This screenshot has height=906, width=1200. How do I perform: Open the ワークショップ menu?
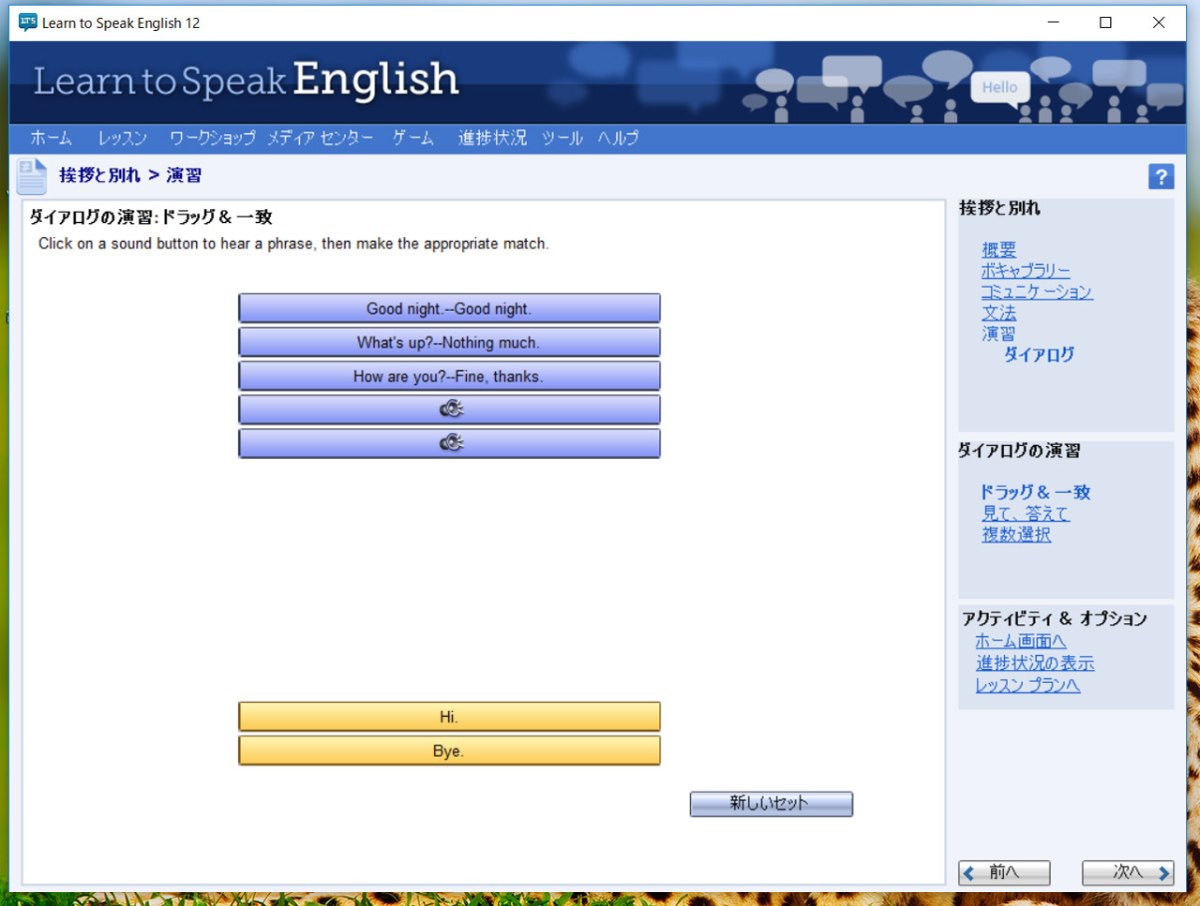coord(212,138)
